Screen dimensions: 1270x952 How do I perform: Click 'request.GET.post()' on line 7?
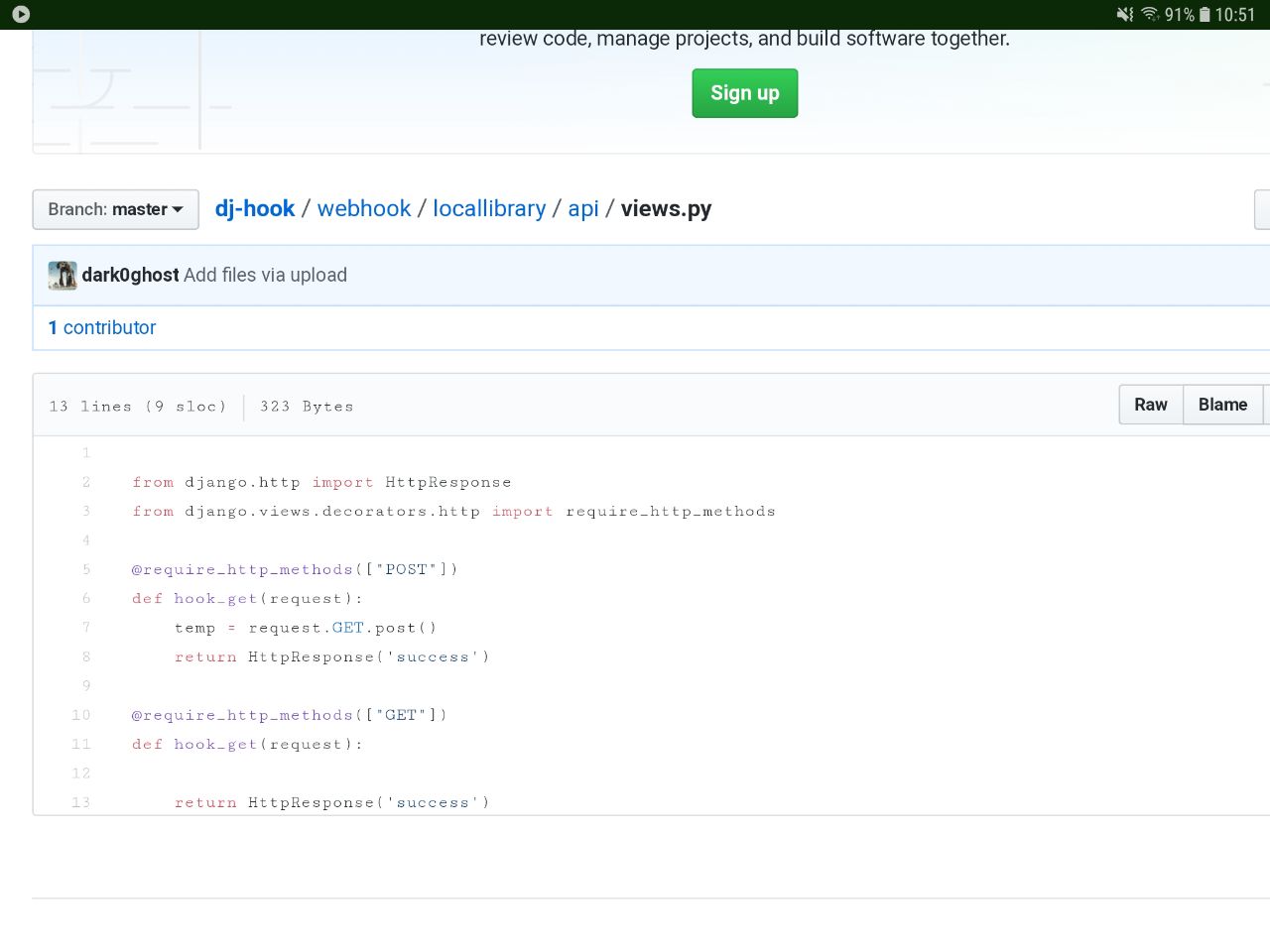[343, 628]
